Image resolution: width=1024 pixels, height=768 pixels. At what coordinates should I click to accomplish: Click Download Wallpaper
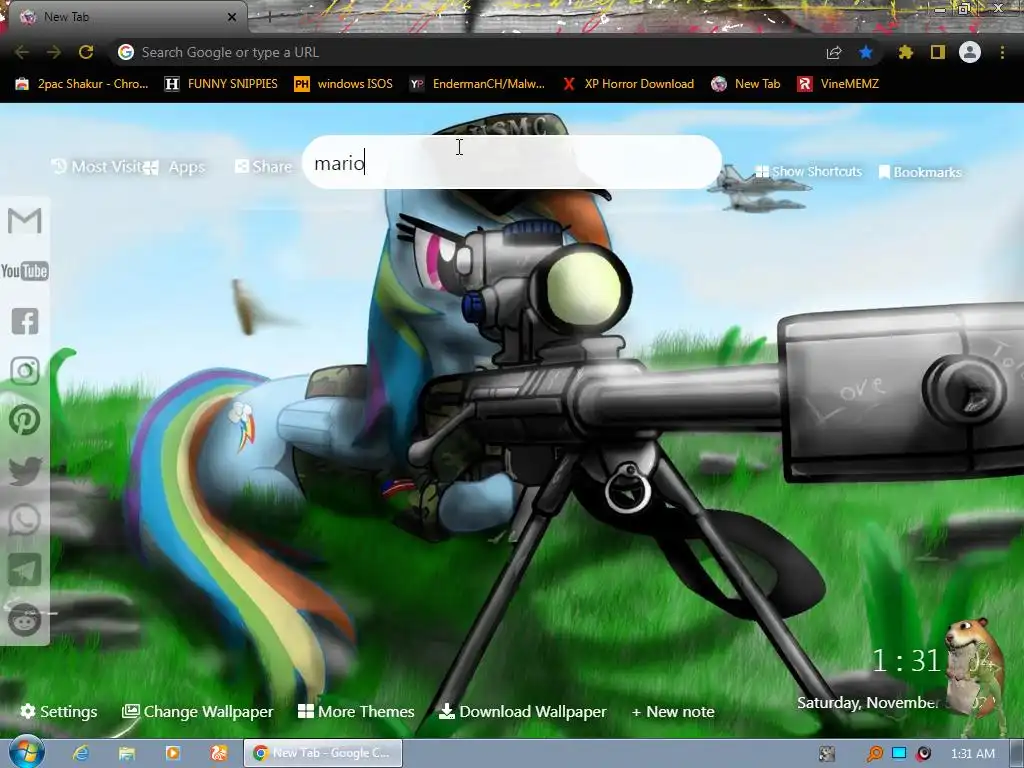click(x=522, y=711)
